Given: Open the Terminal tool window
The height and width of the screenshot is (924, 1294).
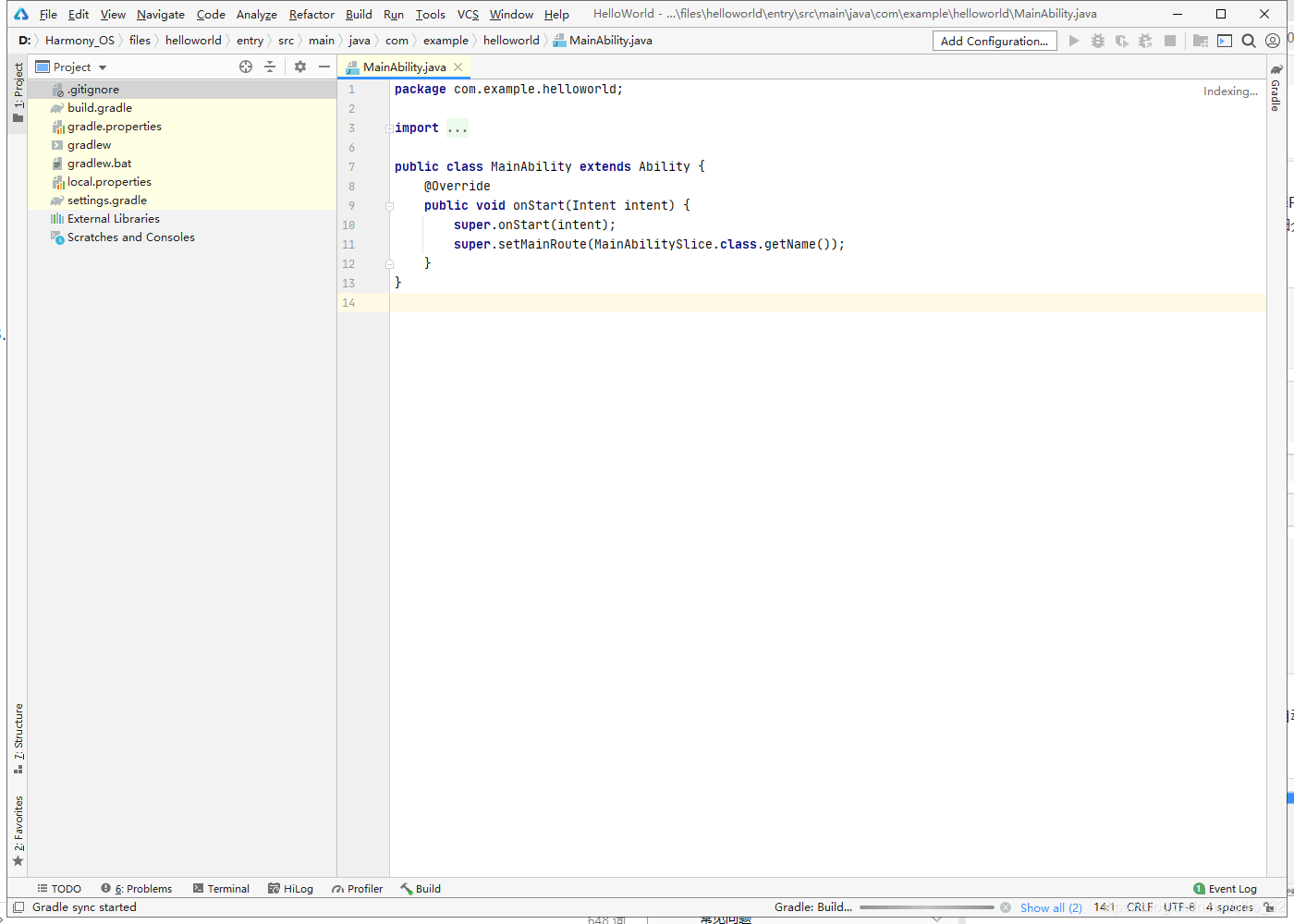Looking at the screenshot, I should (221, 889).
